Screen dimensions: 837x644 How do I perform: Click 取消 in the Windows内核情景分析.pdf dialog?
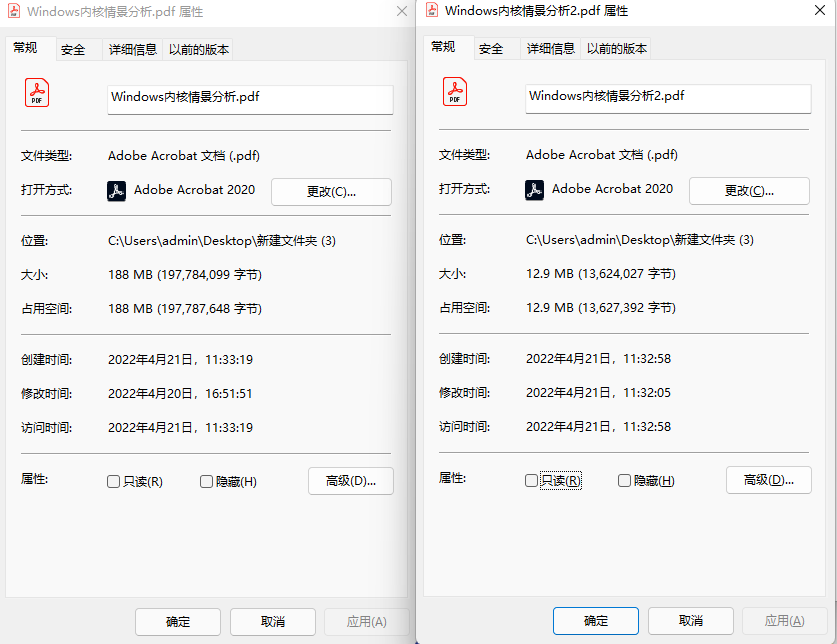tap(272, 622)
